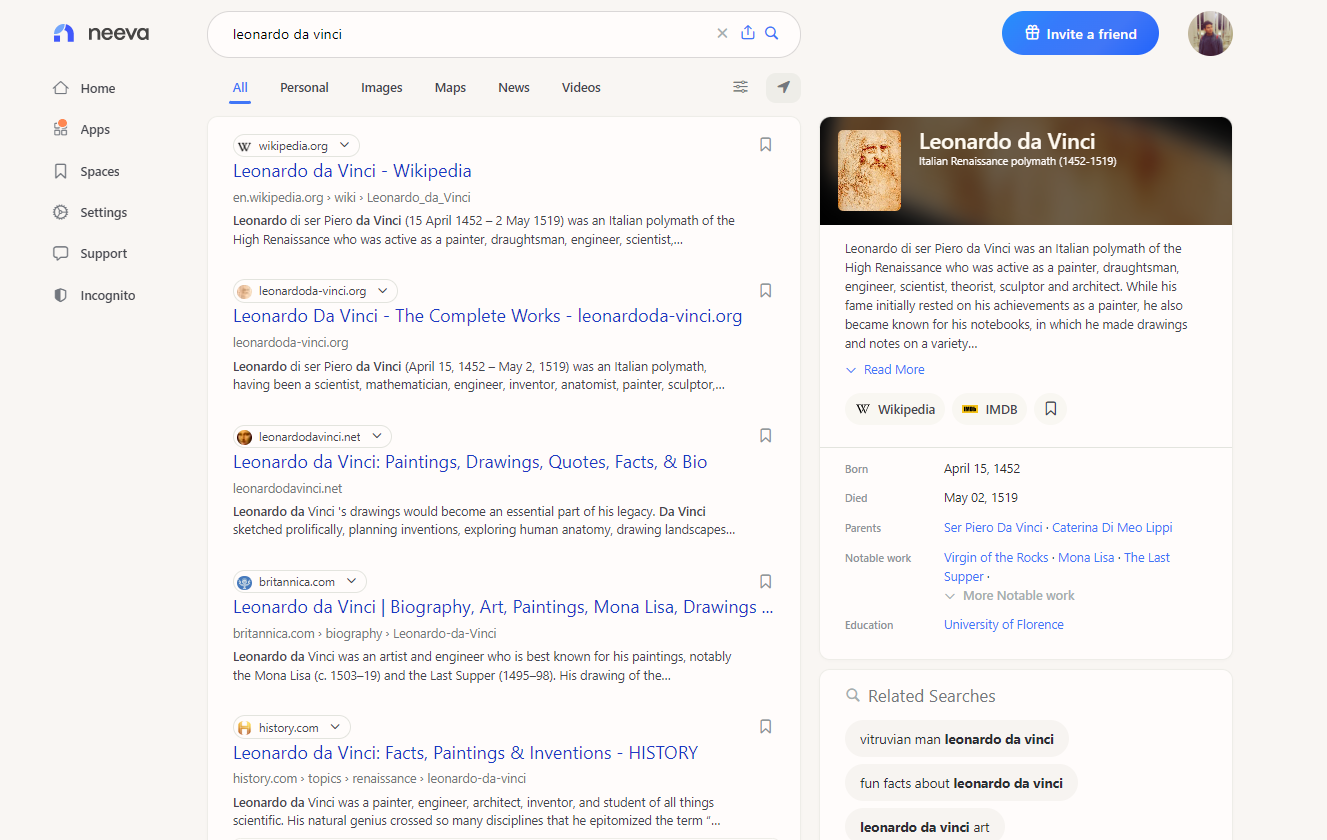Viewport: 1327px width, 840px height.
Task: Open Support in the sidebar
Action: coord(90,253)
